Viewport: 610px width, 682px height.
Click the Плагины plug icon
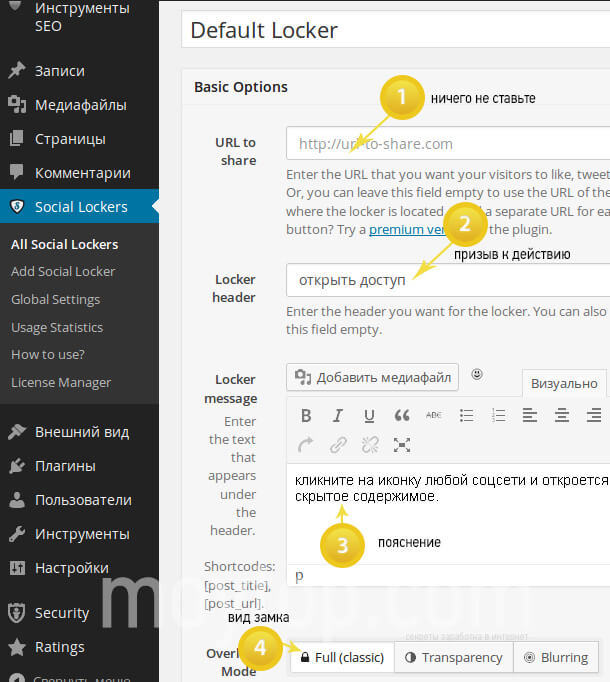tap(17, 465)
